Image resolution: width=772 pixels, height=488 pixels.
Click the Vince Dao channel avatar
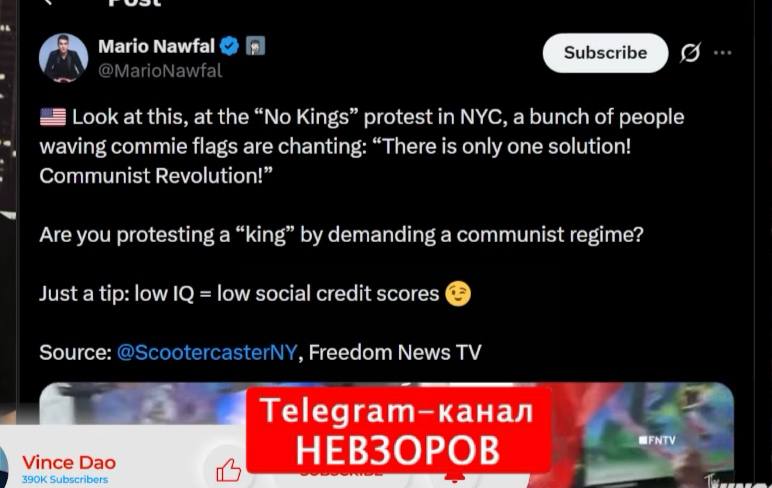[x=3, y=467]
